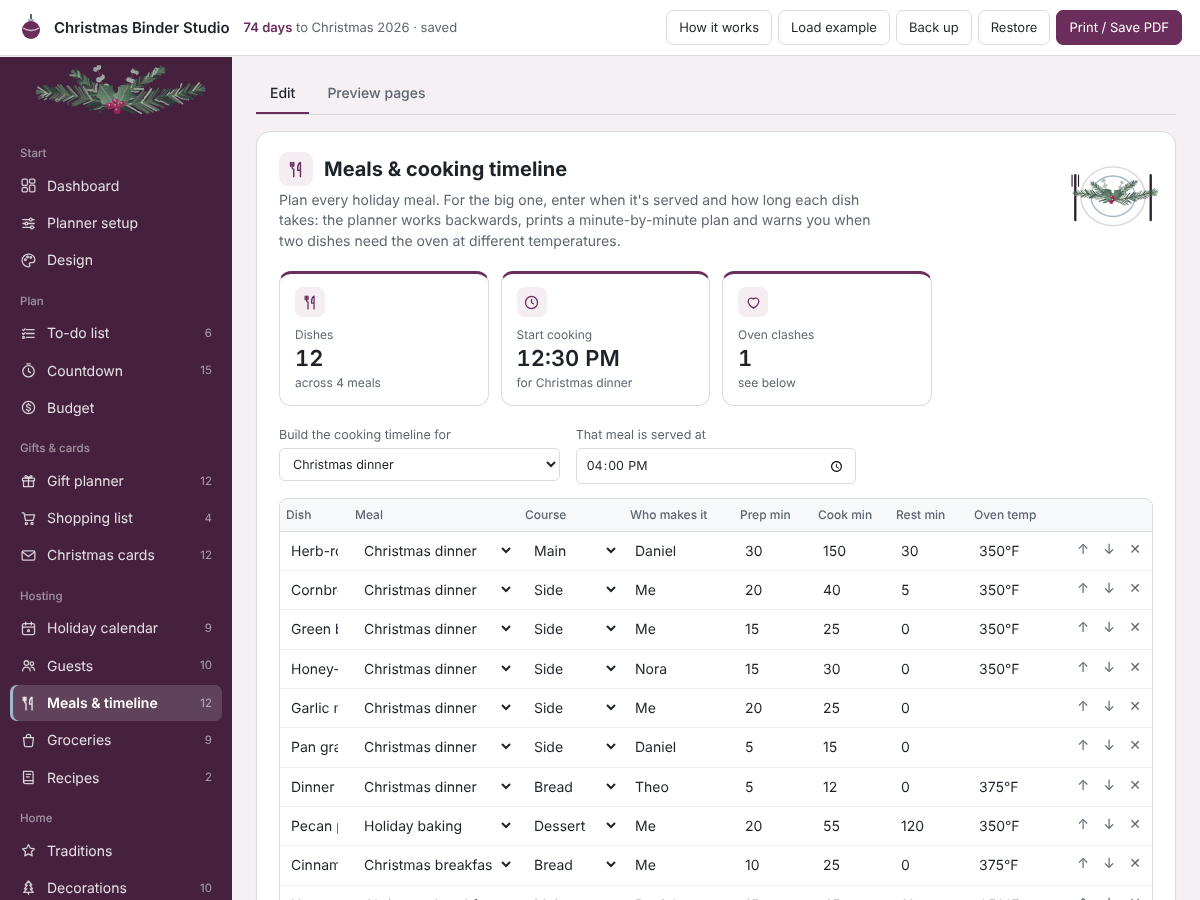
Task: Go to Gift planner
Action: (x=116, y=481)
